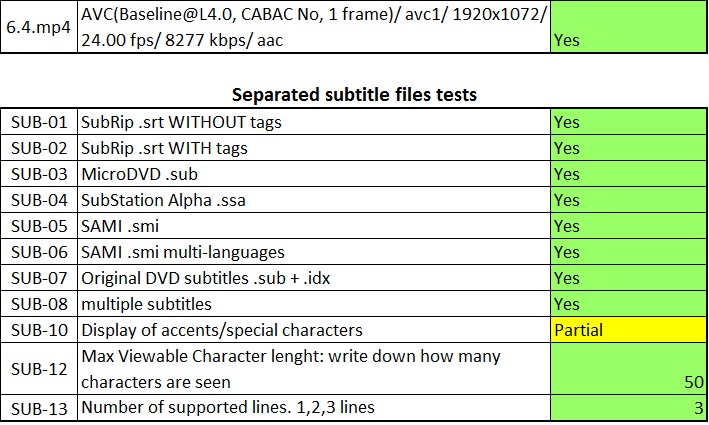Select the Yes result for 6.4.mp4
Image resolution: width=709 pixels, height=425 pixels.
pyautogui.click(x=629, y=27)
